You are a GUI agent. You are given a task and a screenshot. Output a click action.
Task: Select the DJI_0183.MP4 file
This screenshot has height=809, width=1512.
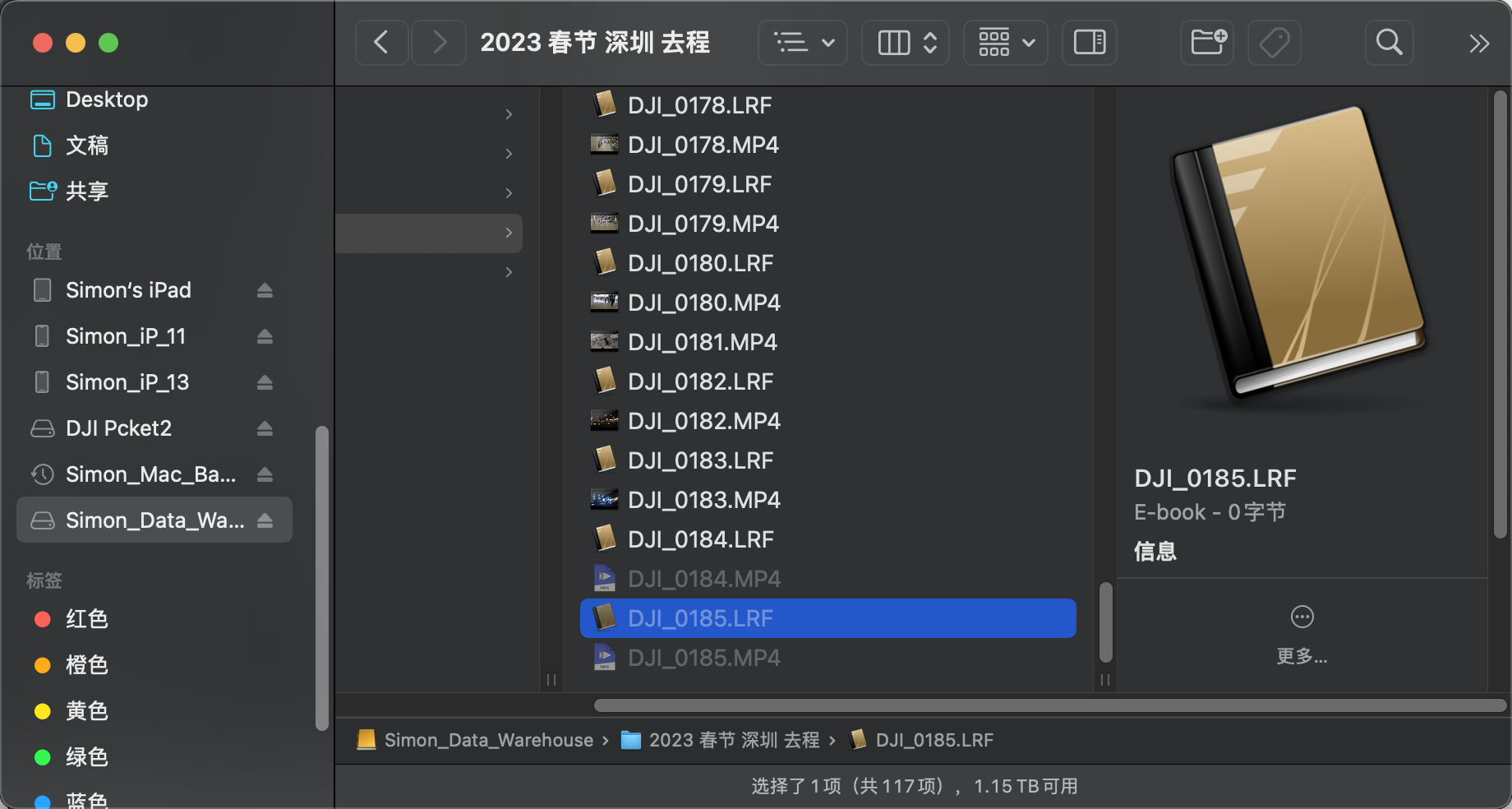pos(703,500)
